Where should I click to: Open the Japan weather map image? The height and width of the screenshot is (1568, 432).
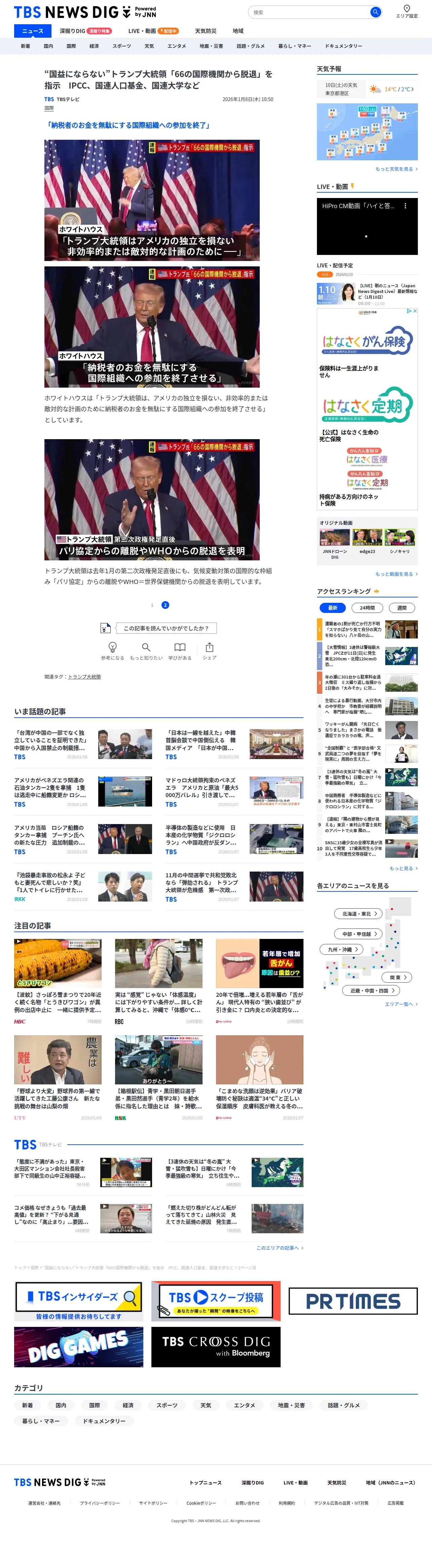point(367,131)
